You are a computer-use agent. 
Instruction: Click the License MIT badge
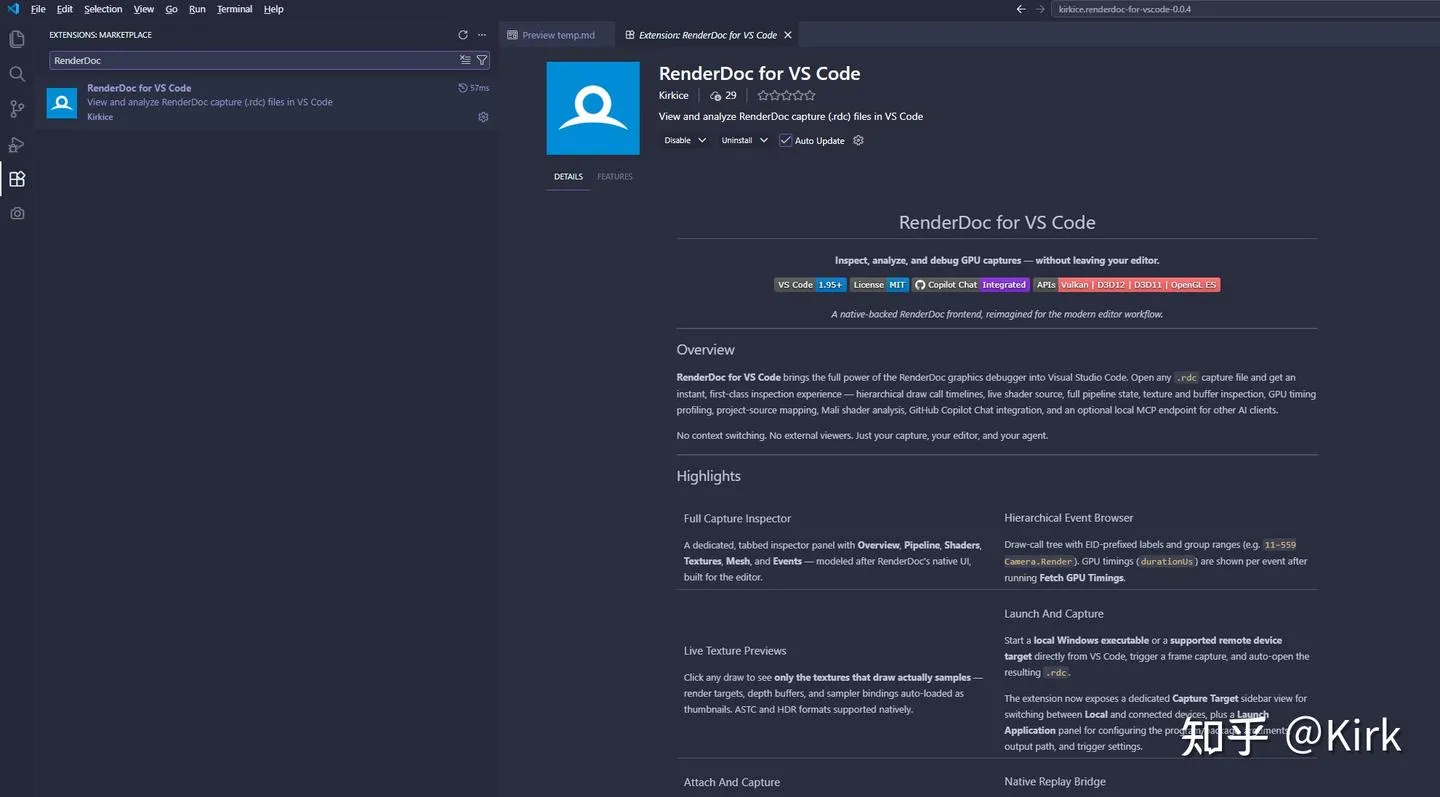tap(880, 285)
